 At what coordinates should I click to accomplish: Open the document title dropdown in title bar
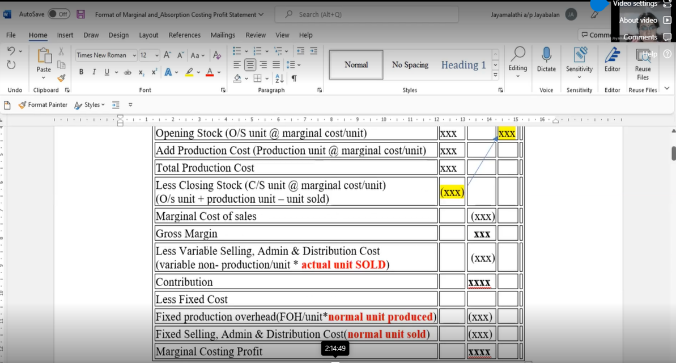click(261, 15)
